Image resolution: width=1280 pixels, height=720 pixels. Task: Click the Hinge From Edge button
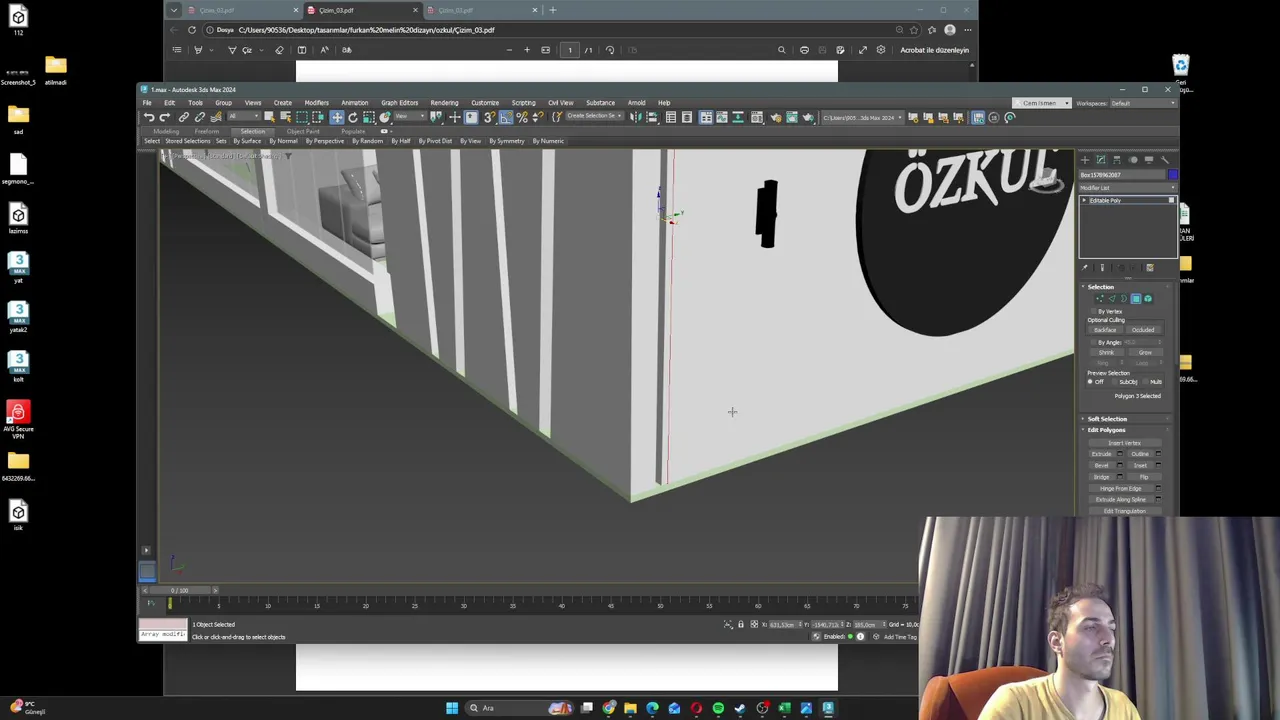(1120, 488)
